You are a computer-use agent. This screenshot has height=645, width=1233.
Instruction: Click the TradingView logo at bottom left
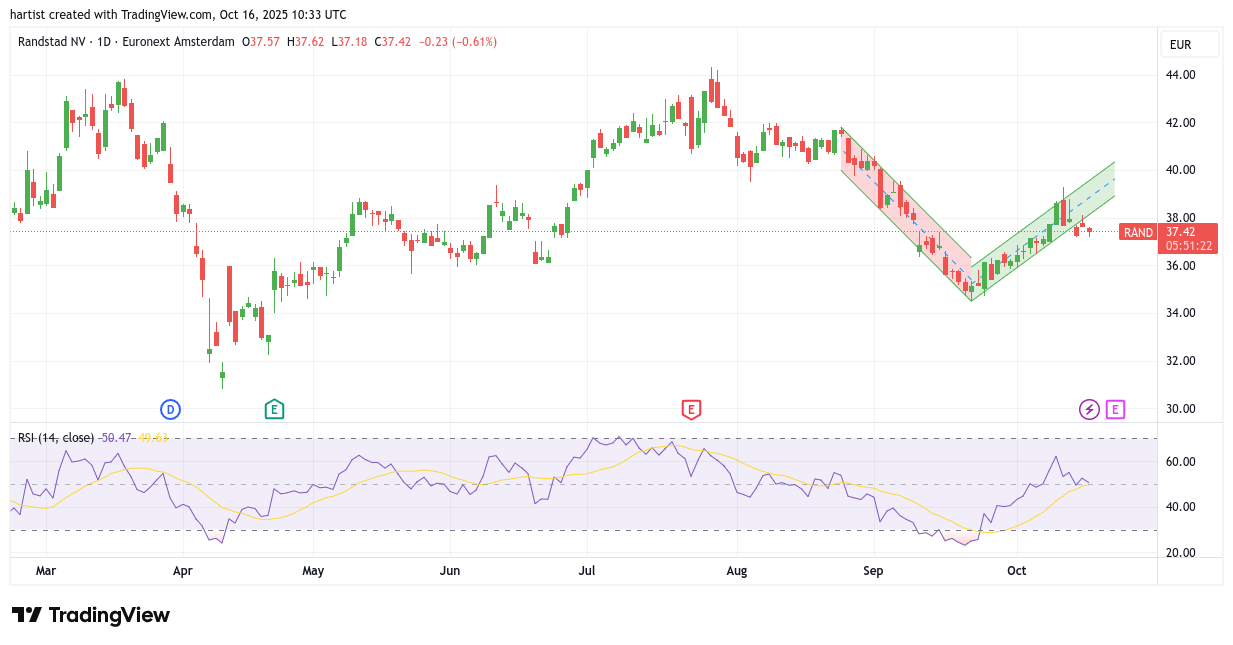[x=91, y=615]
